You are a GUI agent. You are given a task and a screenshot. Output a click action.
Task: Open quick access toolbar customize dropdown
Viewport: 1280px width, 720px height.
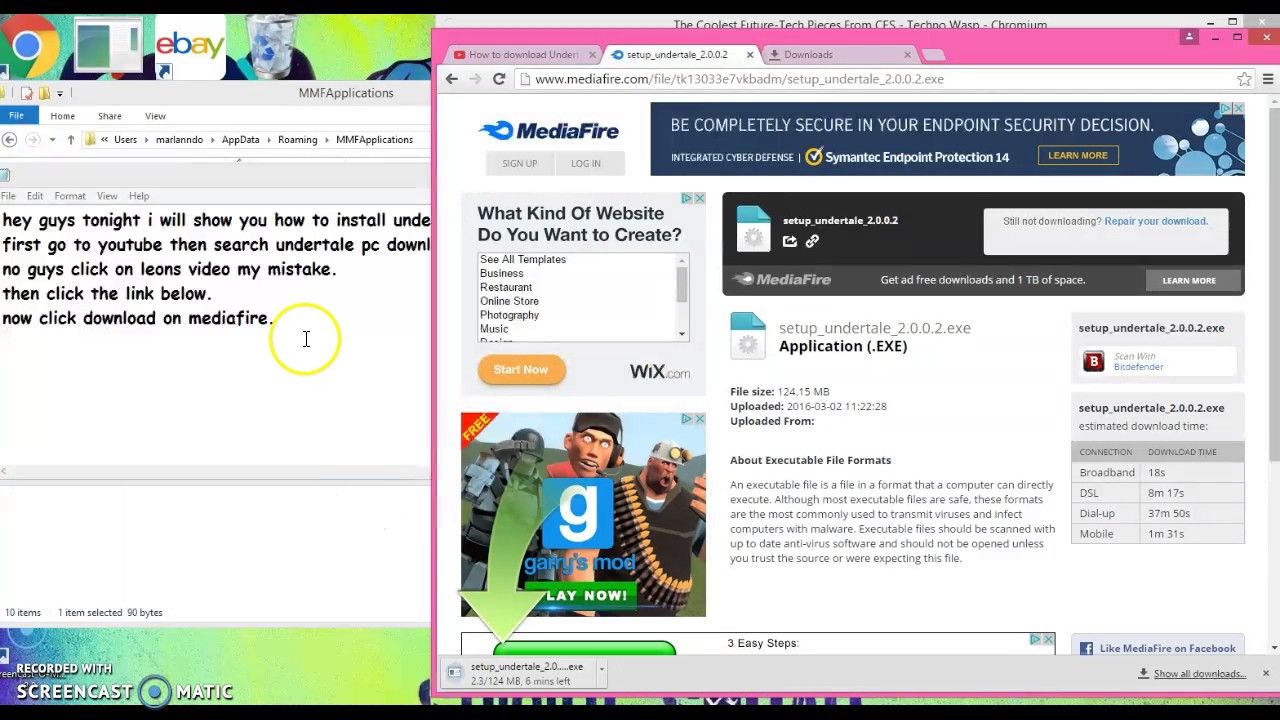click(60, 93)
